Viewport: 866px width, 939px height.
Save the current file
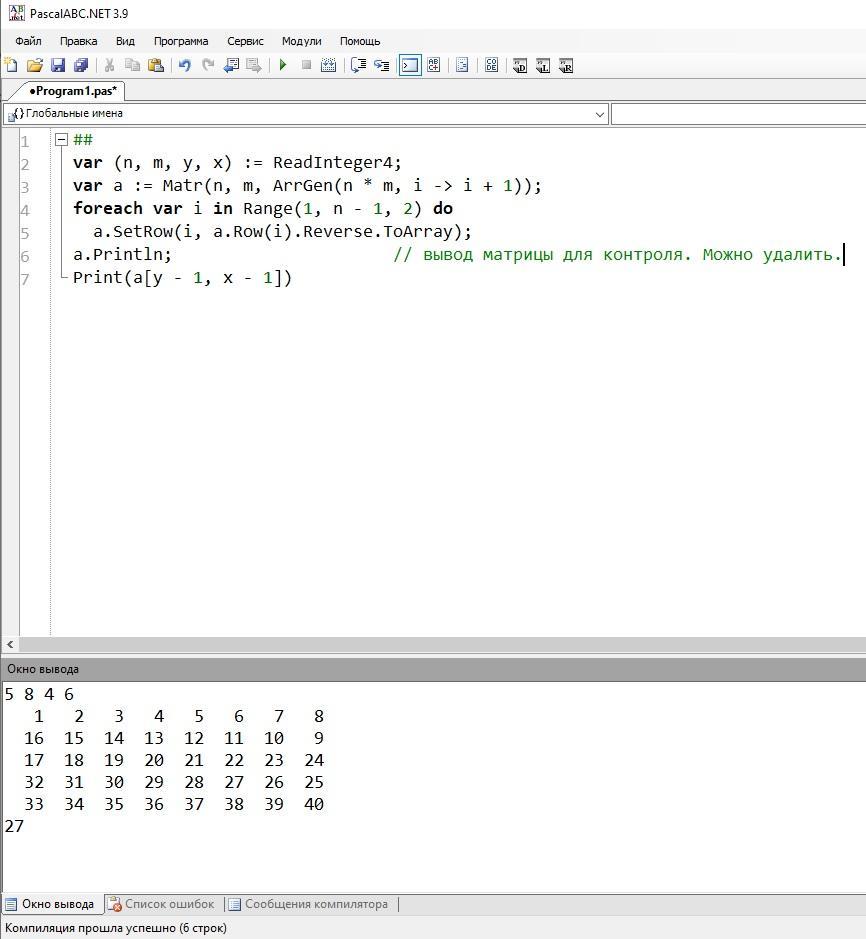click(57, 65)
